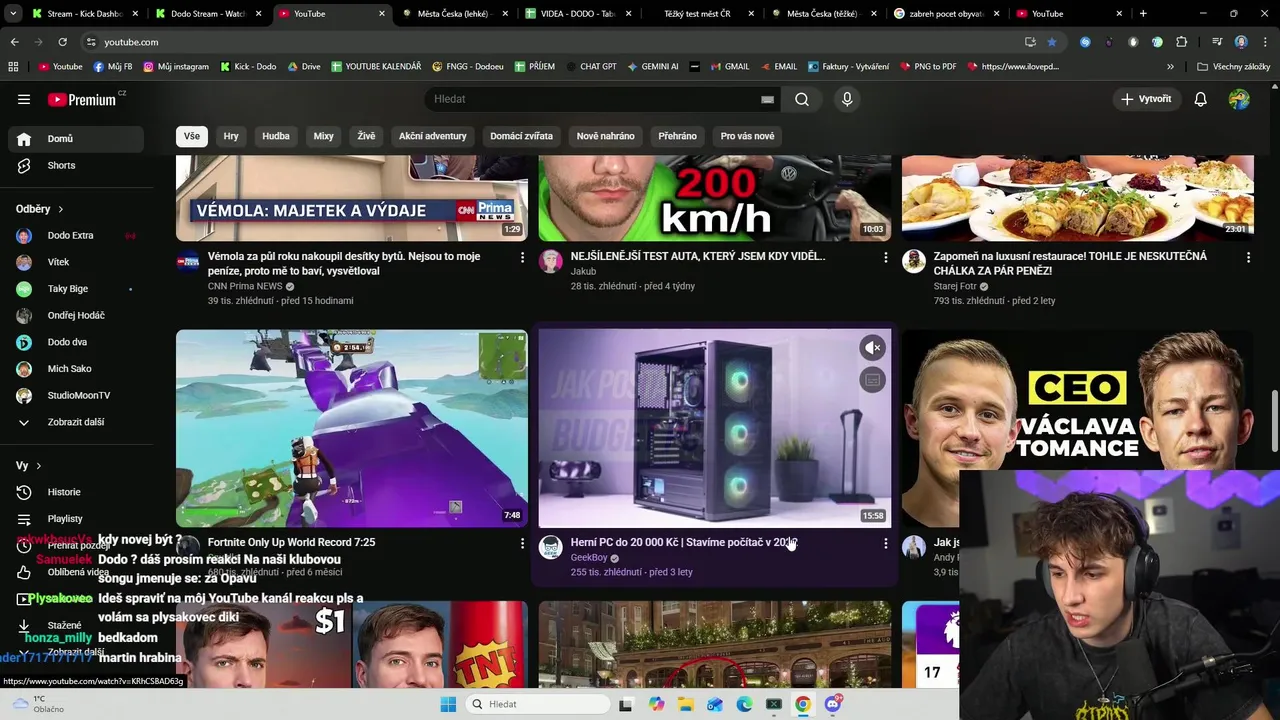Image resolution: width=1280 pixels, height=720 pixels.
Task: Open the browser tab search dropdown
Action: [x=12, y=14]
